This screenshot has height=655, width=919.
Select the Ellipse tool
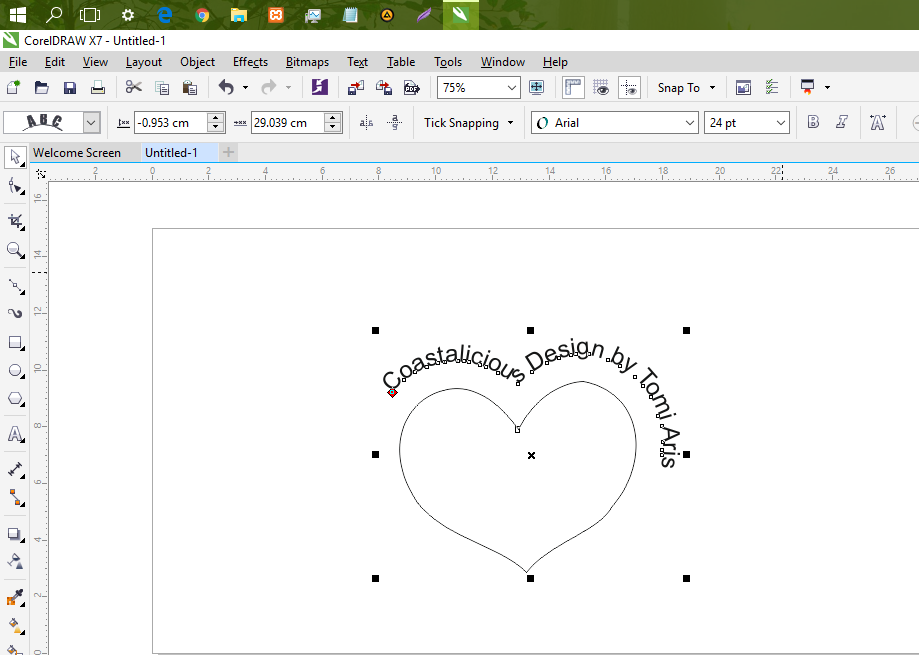14,371
